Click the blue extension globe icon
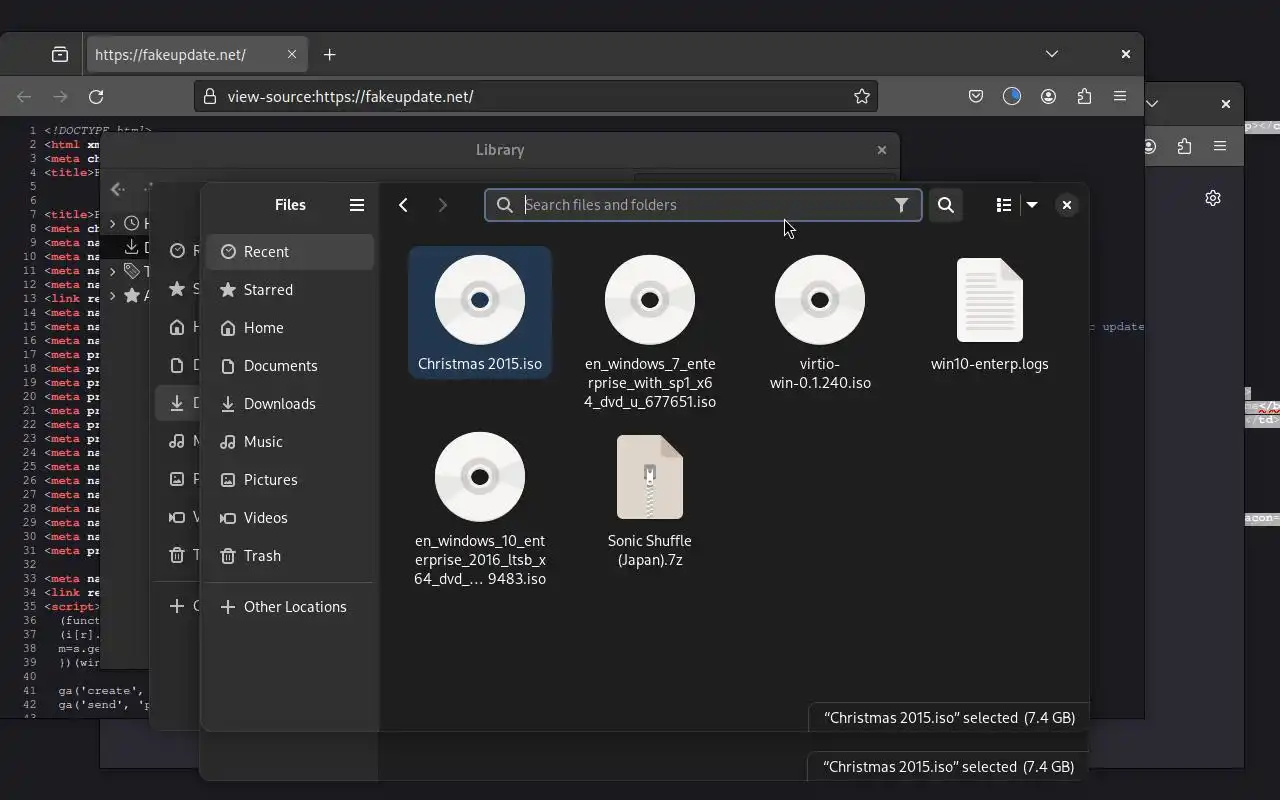1280x800 pixels. click(1012, 96)
